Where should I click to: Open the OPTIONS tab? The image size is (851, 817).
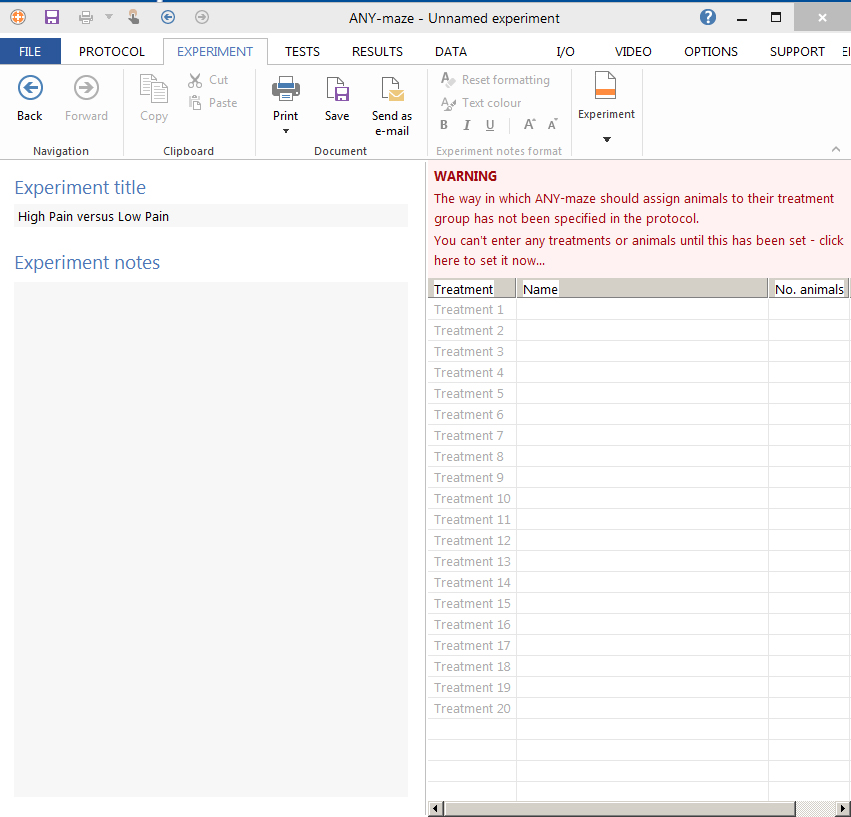[x=711, y=52]
